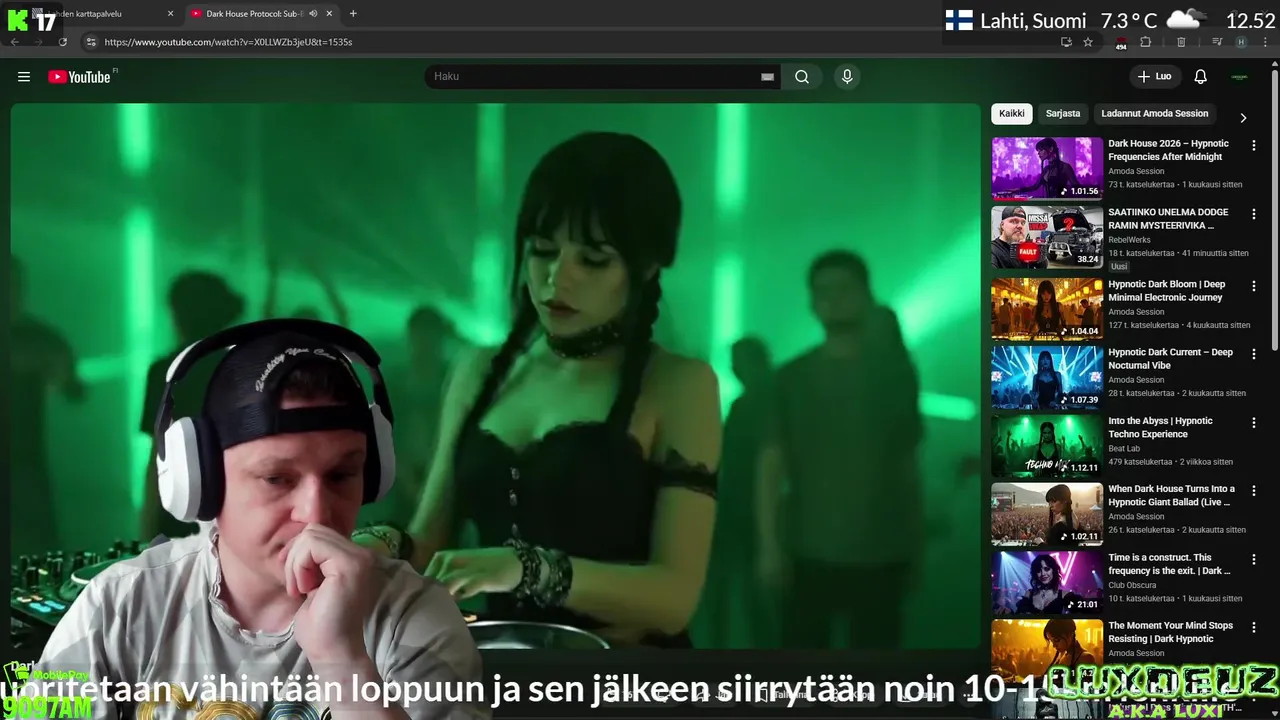Bookmark this page with star icon
This screenshot has width=1280, height=720.
(x=1088, y=42)
